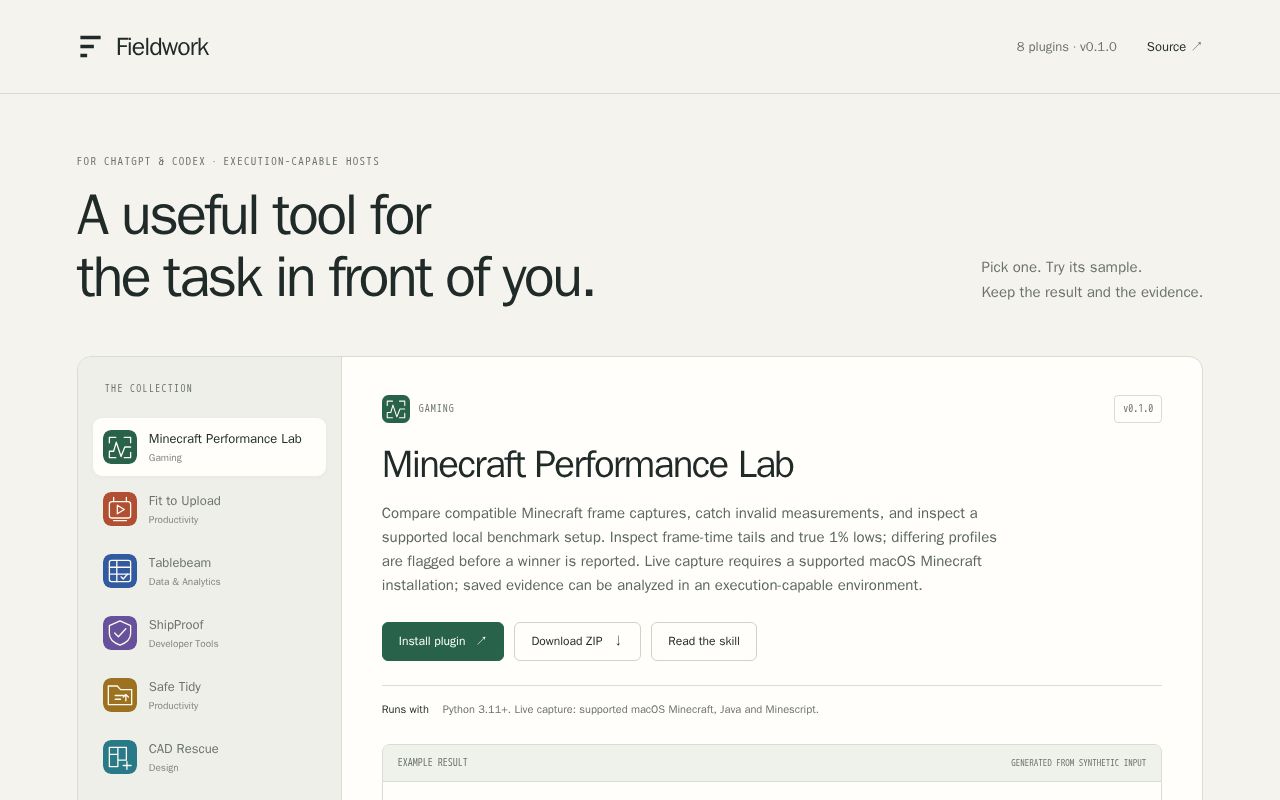
Task: Click the Minecraft Performance Lab sidebar icon
Action: coord(120,447)
